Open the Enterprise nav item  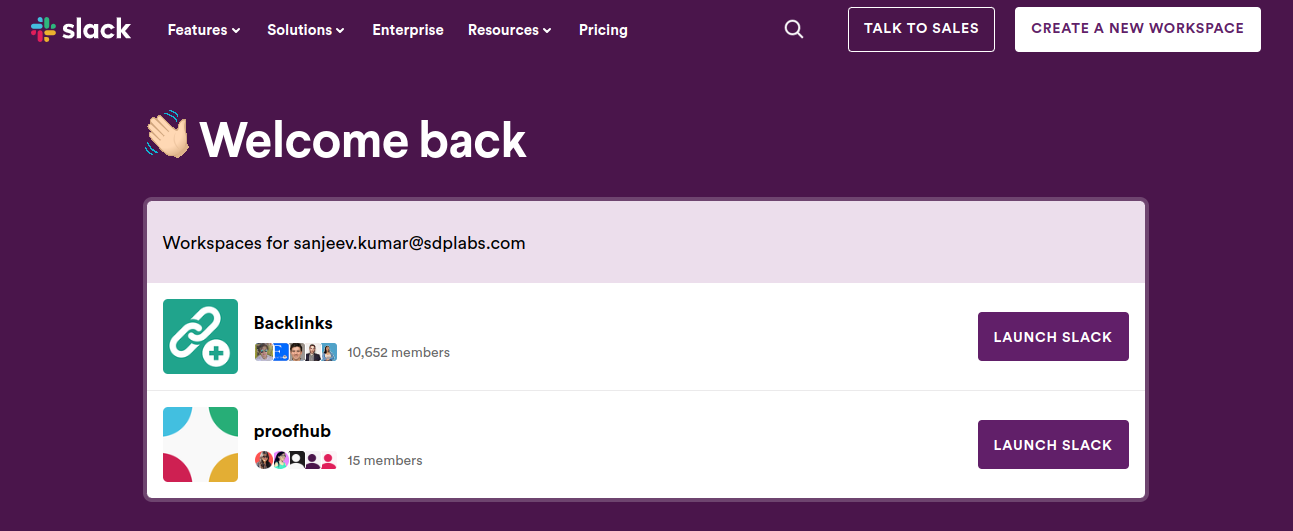point(408,30)
